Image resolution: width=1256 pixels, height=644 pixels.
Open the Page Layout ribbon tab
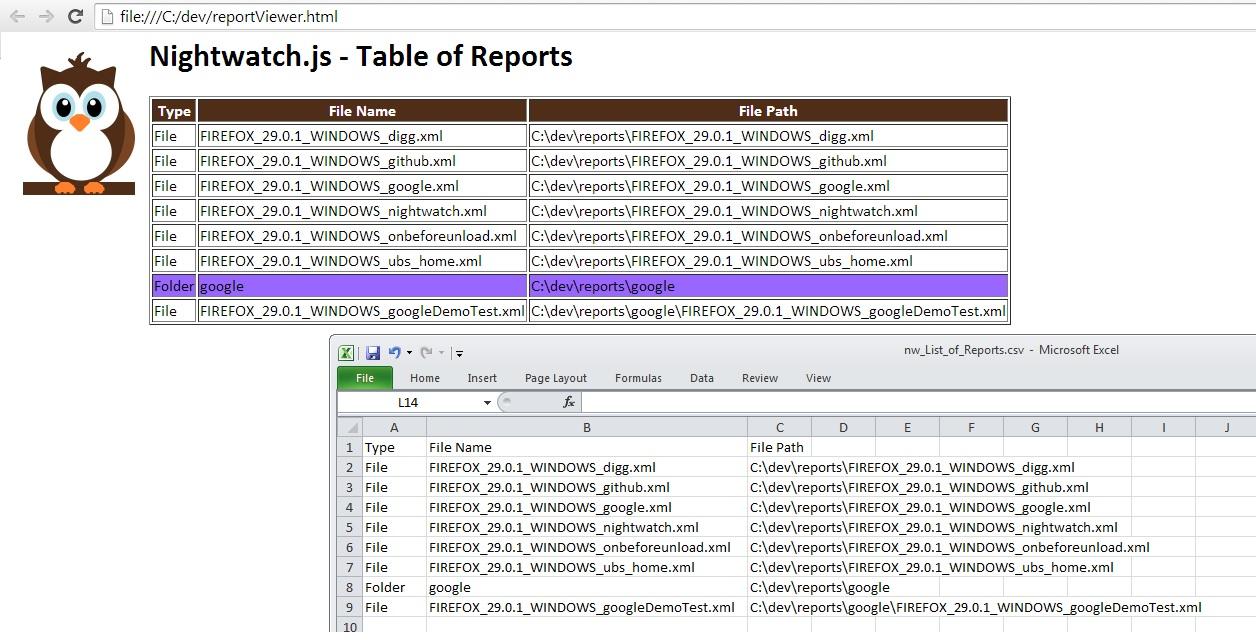point(556,378)
